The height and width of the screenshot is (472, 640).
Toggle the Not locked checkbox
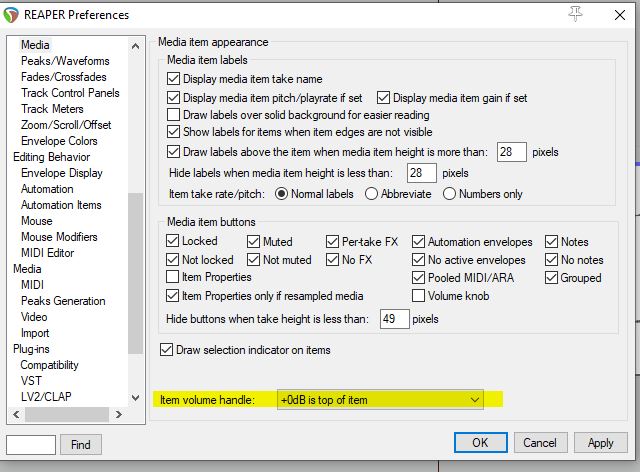coord(172,259)
